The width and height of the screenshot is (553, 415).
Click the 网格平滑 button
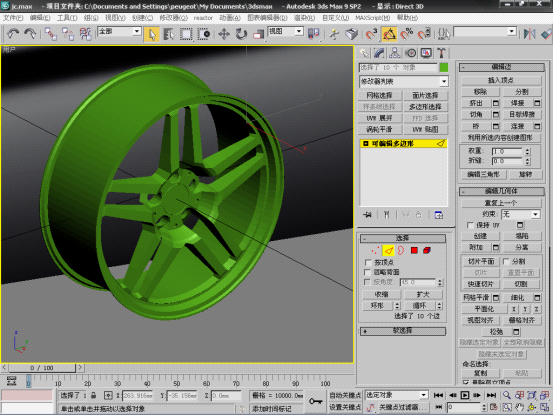(x=476, y=298)
